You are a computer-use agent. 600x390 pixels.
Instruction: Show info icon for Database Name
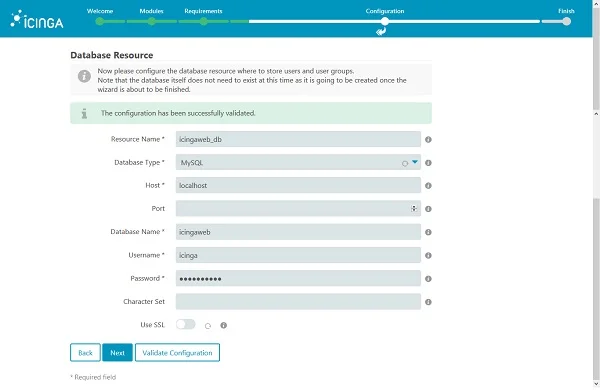point(428,232)
